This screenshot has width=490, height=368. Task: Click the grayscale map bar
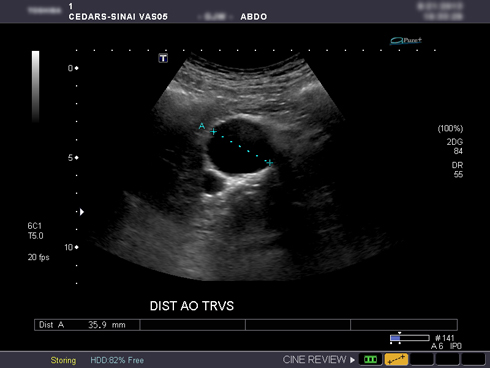(35, 86)
